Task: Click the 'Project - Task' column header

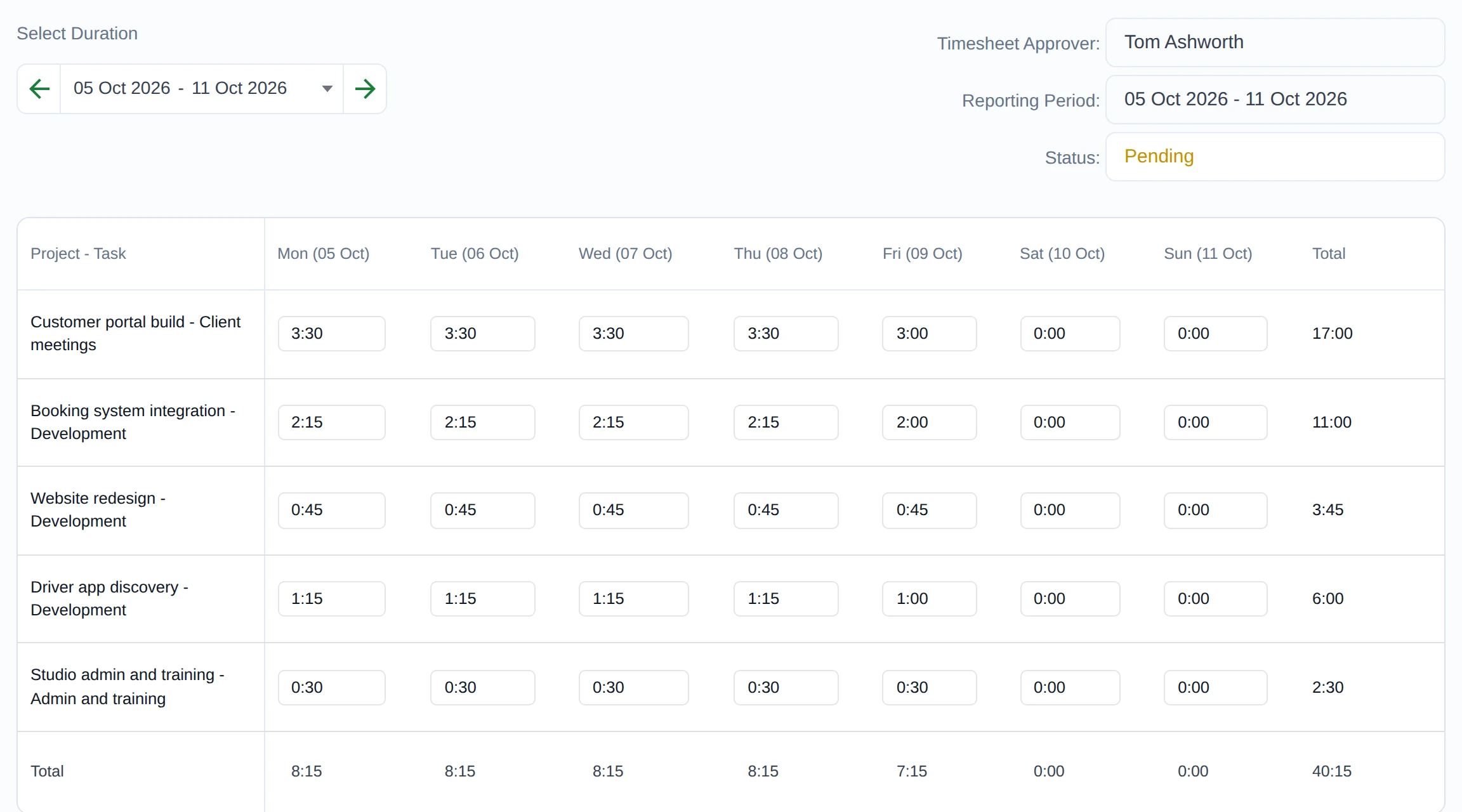Action: (78, 254)
